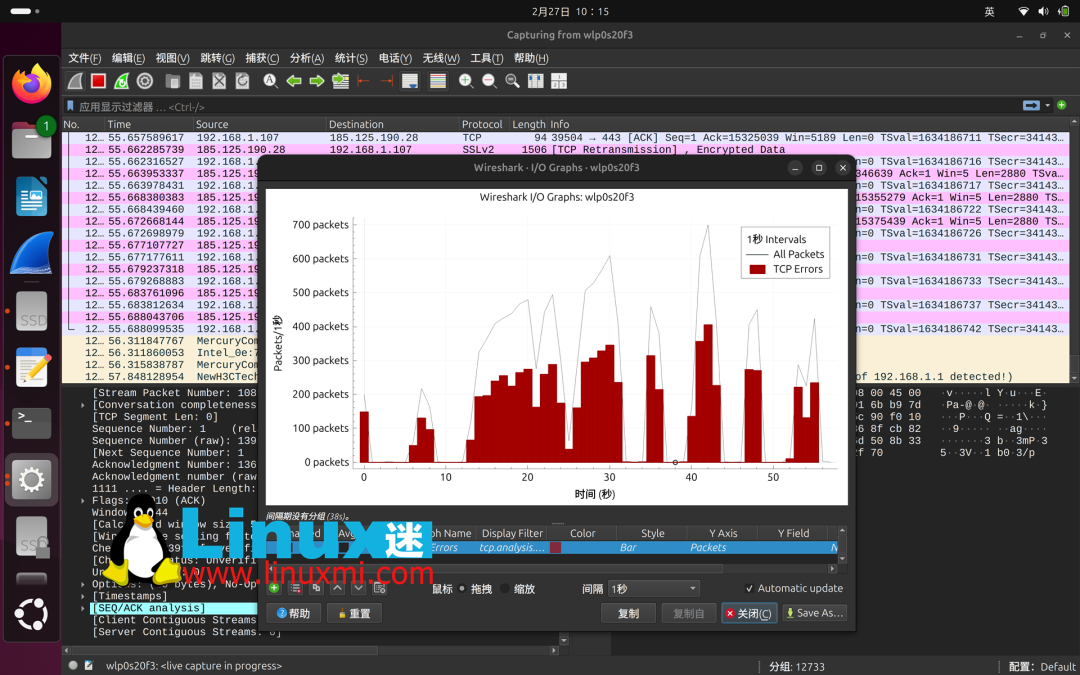Go forward with green right arrow
The image size is (1080, 675).
pyautogui.click(x=317, y=81)
